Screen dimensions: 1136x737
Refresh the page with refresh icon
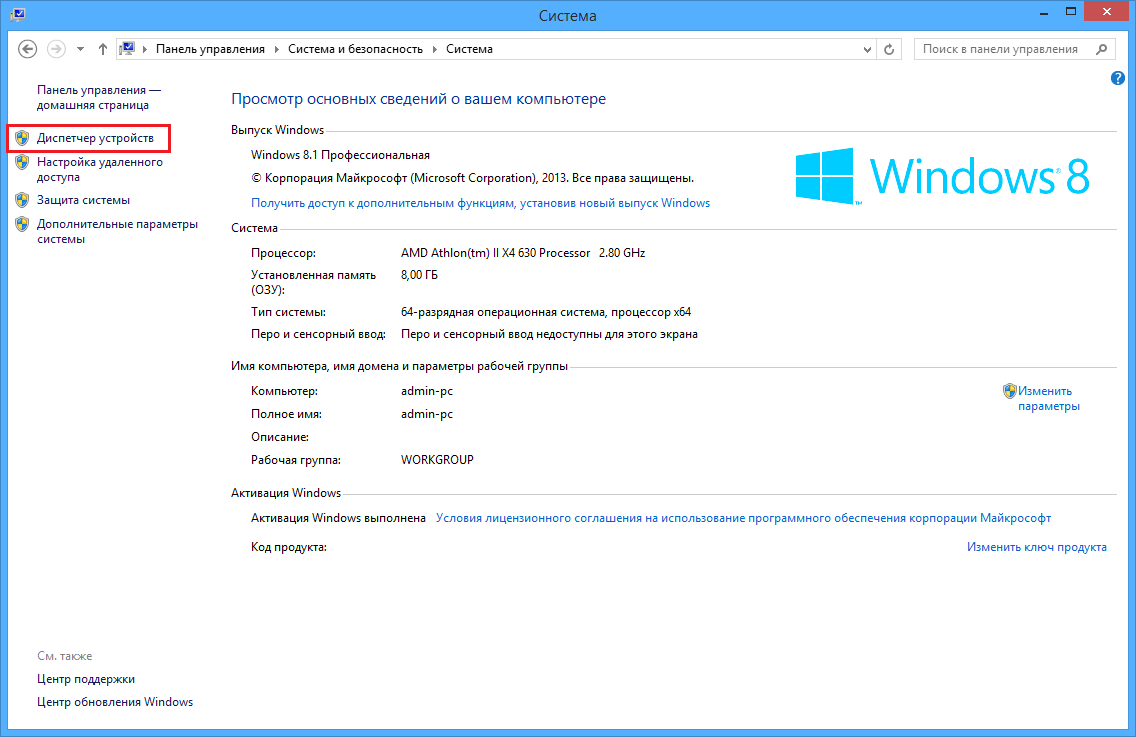(889, 49)
